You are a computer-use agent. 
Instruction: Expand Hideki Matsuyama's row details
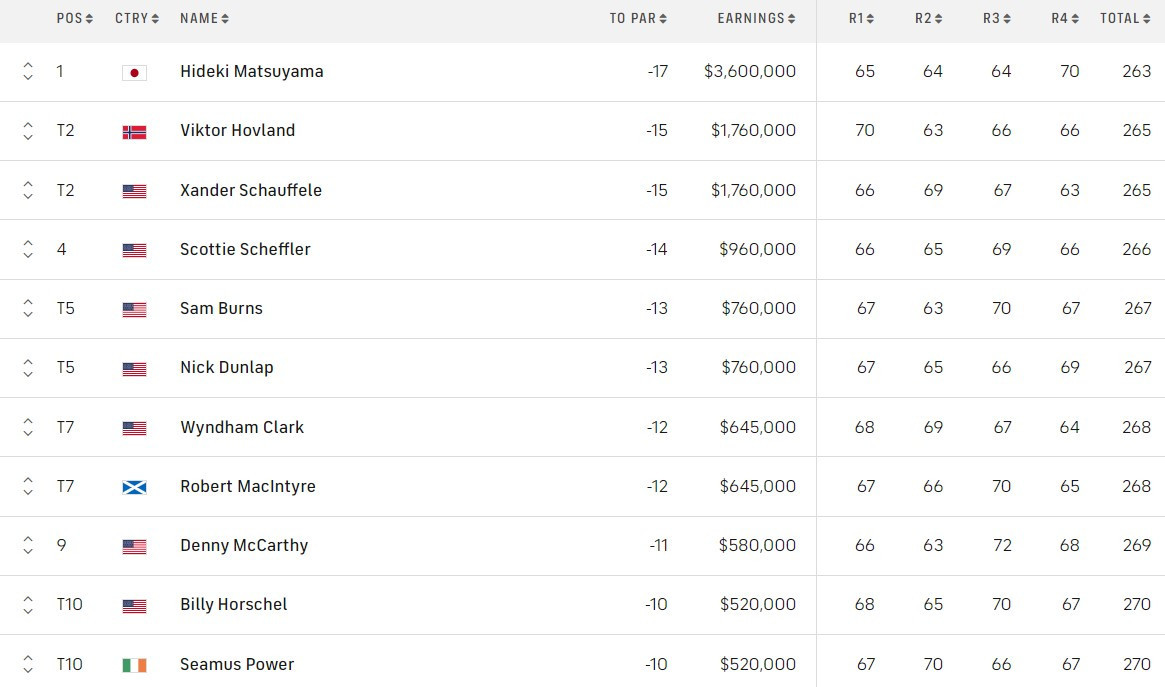click(28, 72)
